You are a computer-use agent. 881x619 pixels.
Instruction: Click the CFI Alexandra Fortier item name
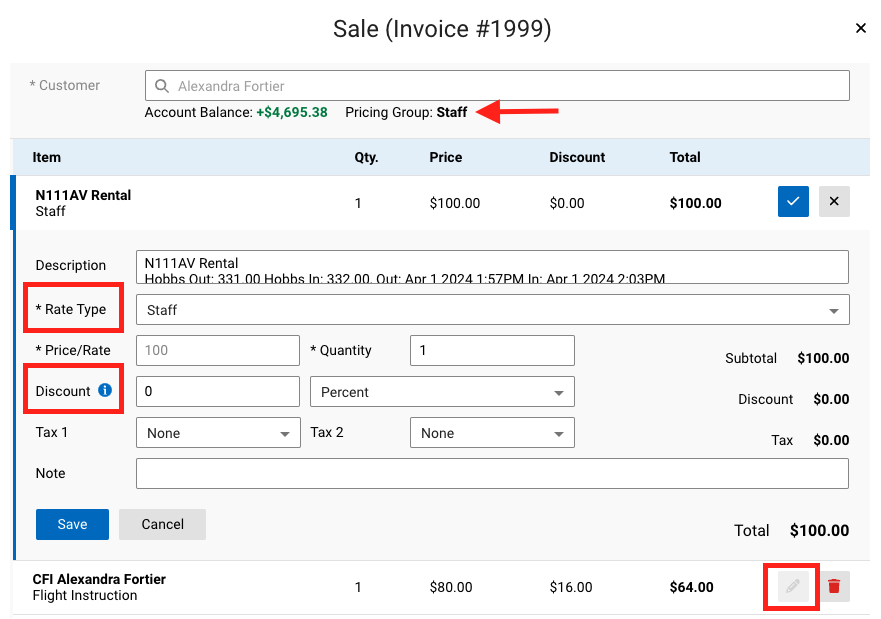click(x=99, y=579)
